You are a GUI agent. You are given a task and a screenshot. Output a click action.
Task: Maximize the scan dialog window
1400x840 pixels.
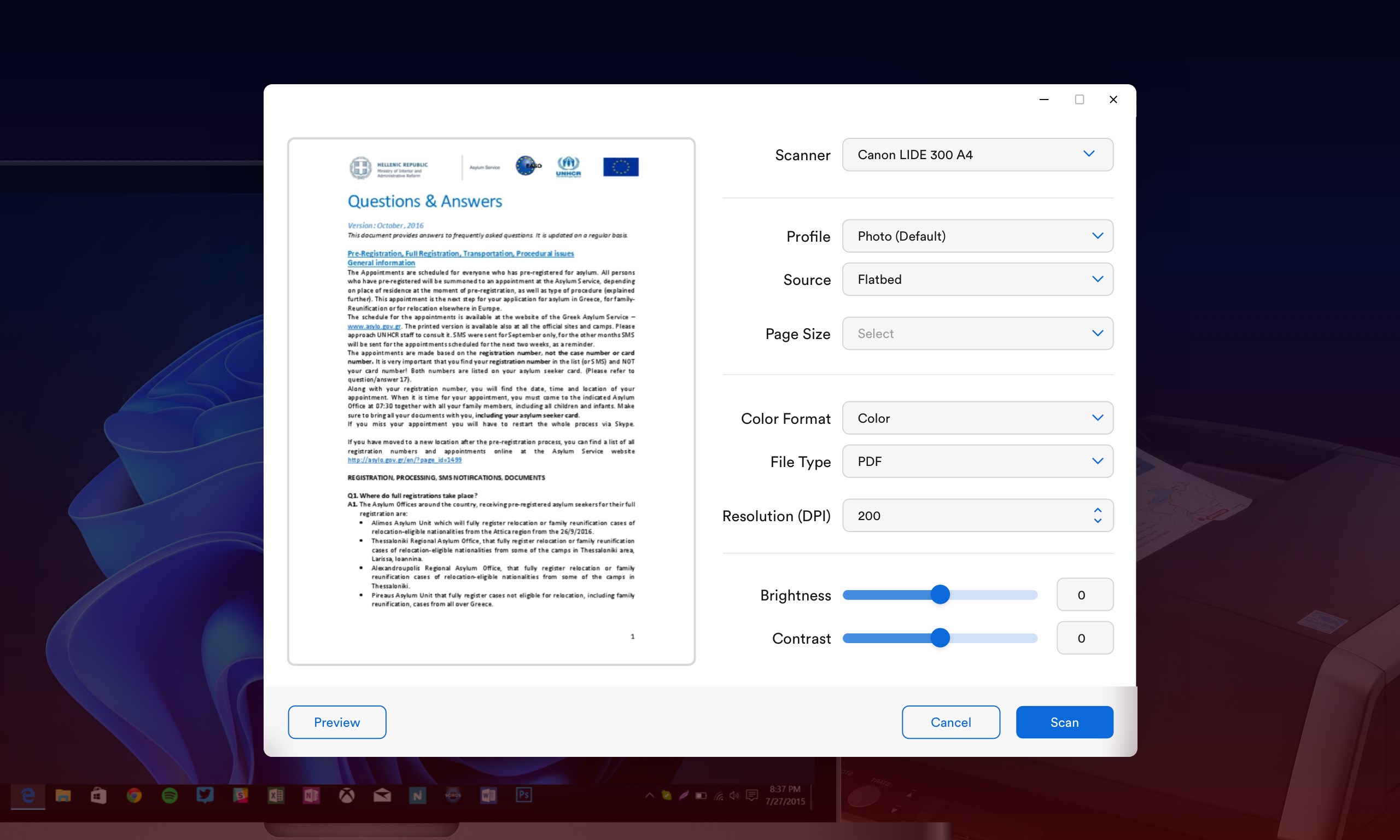(1079, 100)
